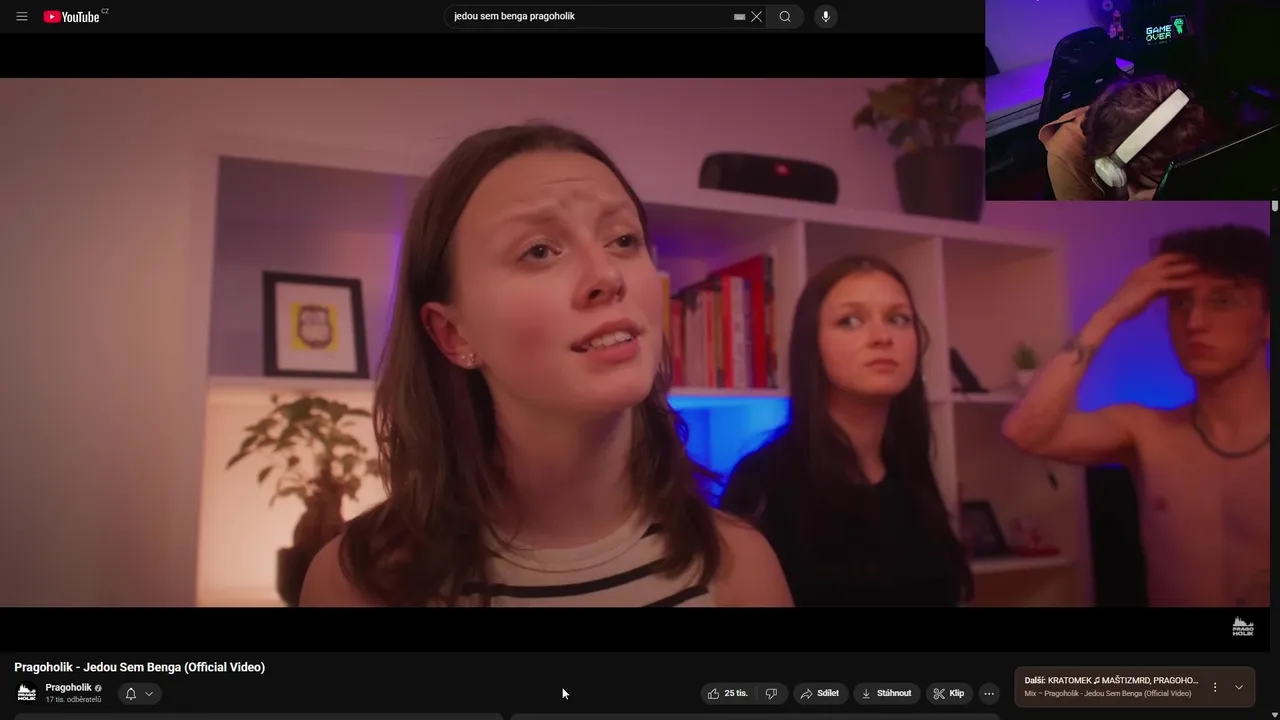
Task: Click the magnifier search button
Action: coord(785,16)
